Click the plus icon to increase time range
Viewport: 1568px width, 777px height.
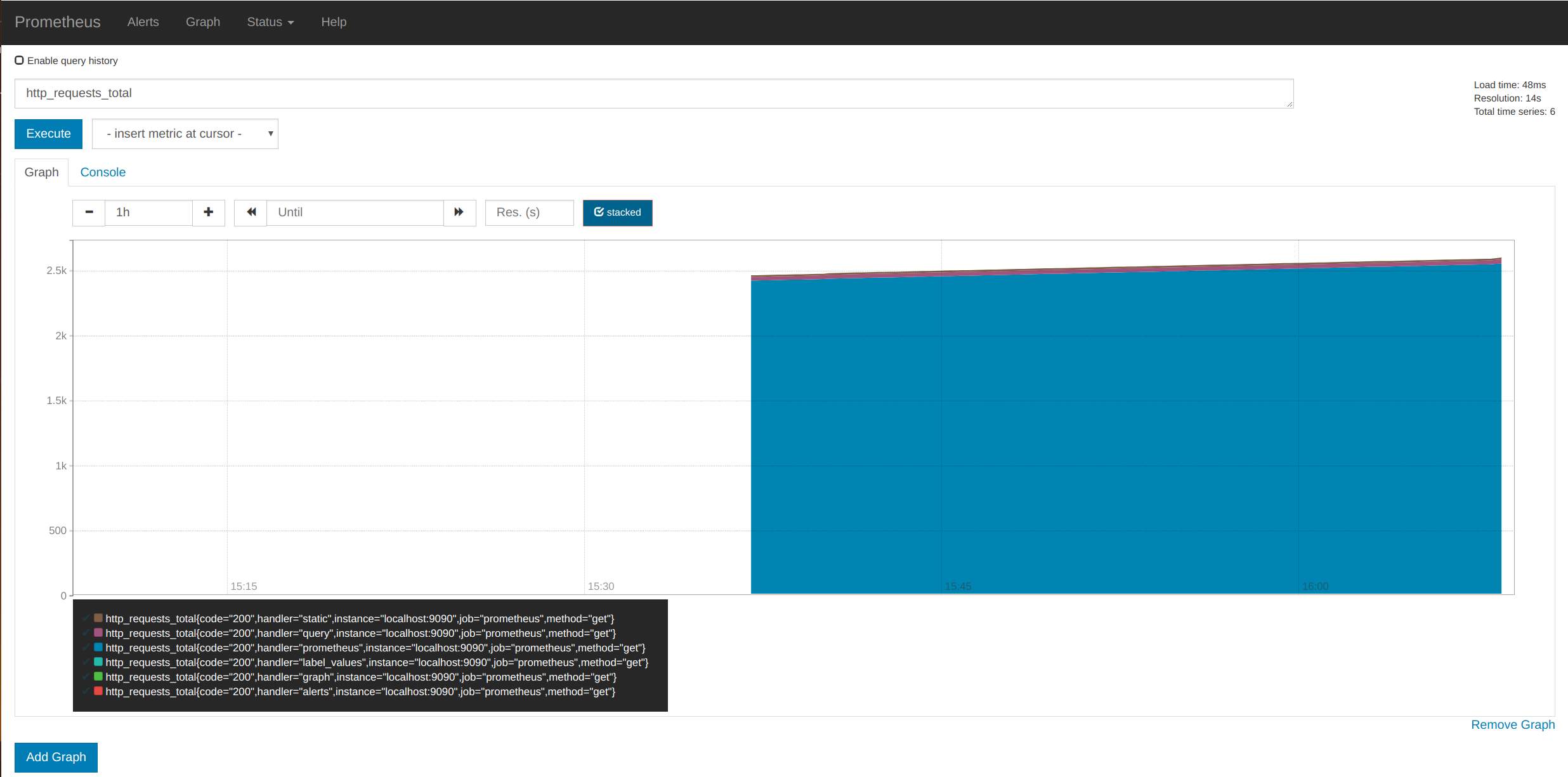click(x=208, y=212)
